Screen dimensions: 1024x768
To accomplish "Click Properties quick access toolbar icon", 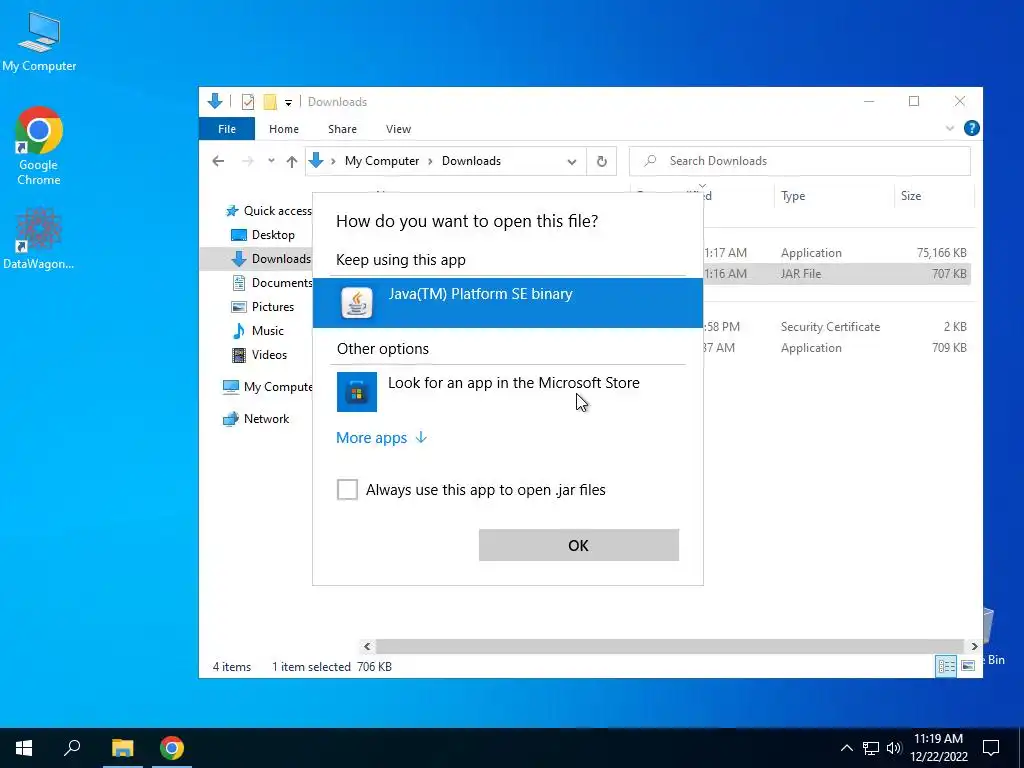I will 248,102.
